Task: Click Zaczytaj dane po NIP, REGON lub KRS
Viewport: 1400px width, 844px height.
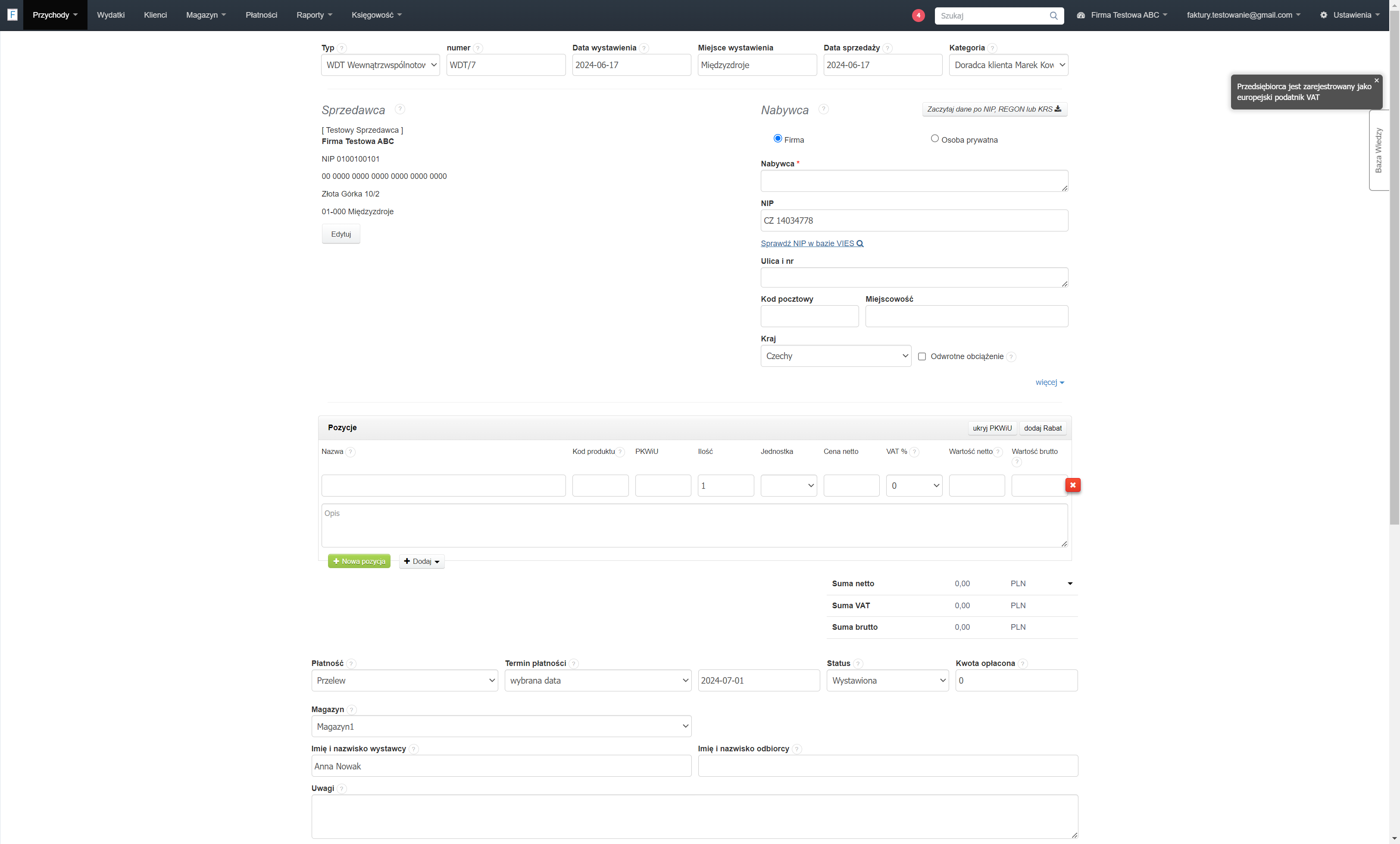Action: [x=994, y=109]
